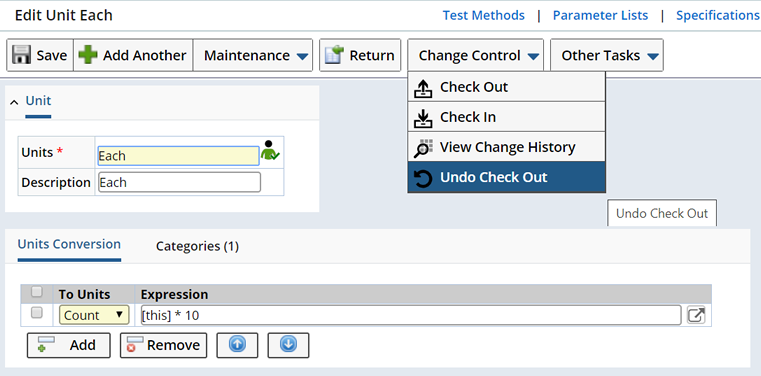Tick the header select-all checkbox
This screenshot has width=761, height=376.
click(36, 292)
